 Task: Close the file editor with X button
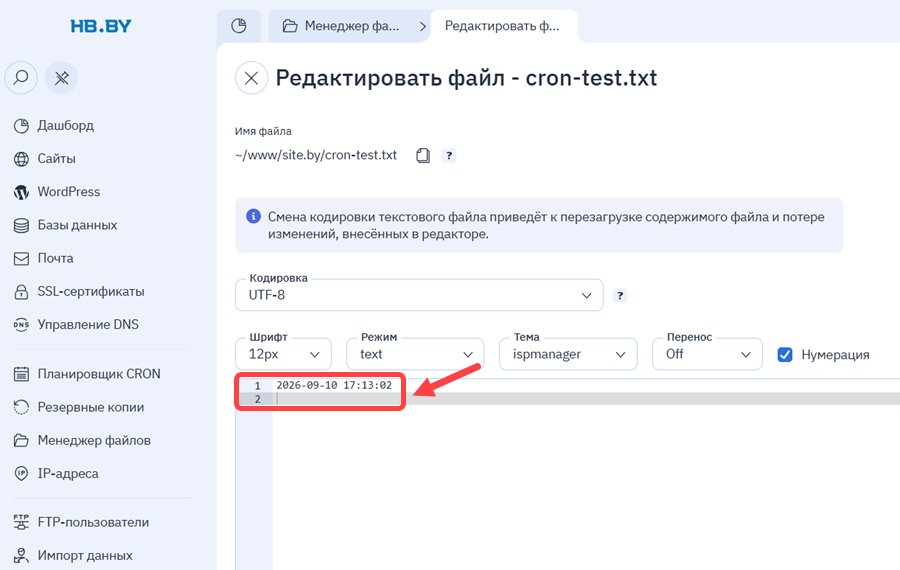(x=251, y=78)
